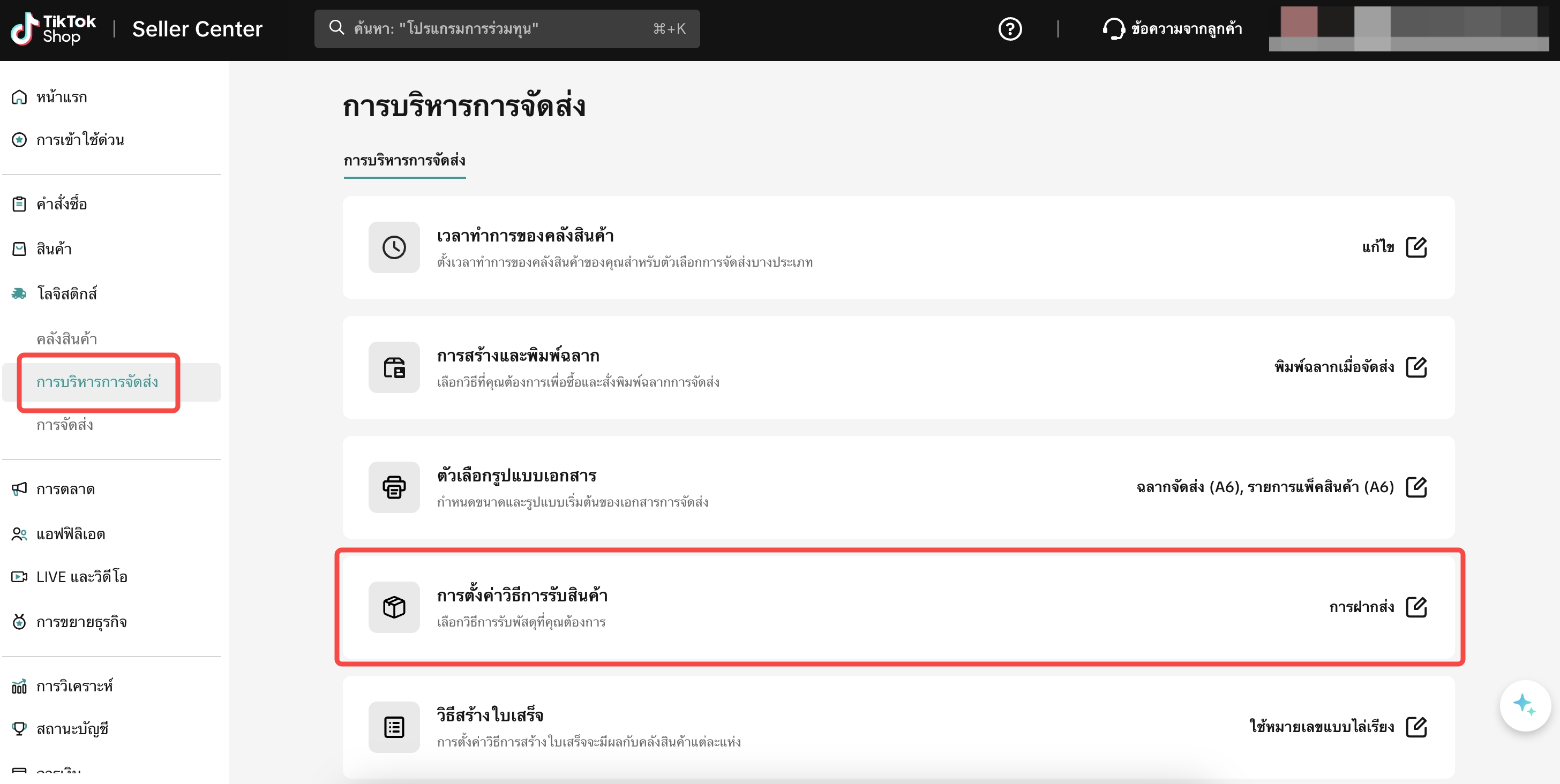Click ฉลากจัดส่ง (A6), รายการแพ็คสินค้า (A6) link

(x=1265, y=487)
